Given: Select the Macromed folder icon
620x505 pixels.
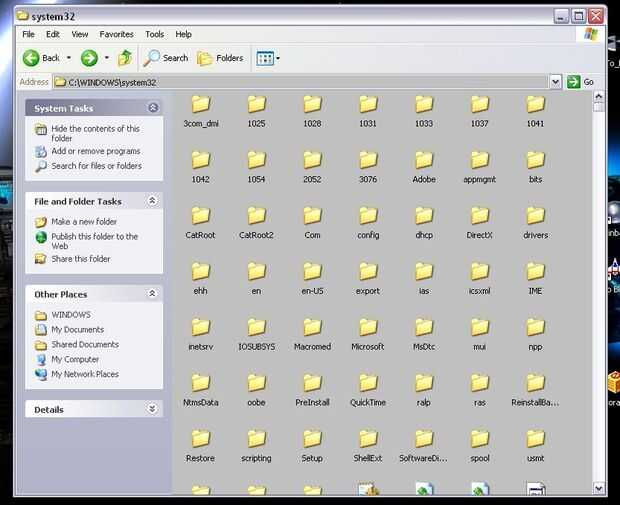Looking at the screenshot, I should coord(312,327).
